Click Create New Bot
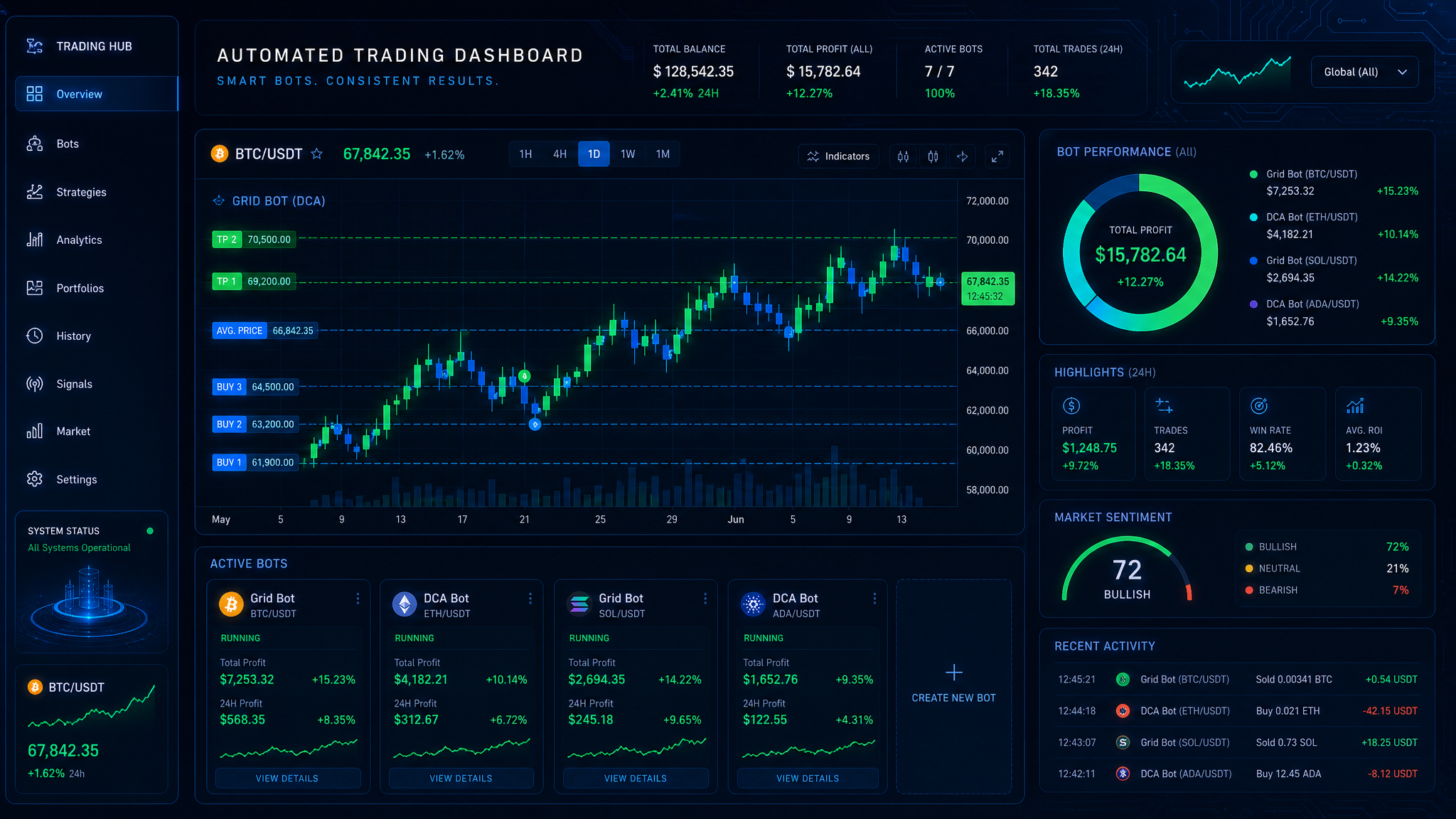Image resolution: width=1456 pixels, height=819 pixels. click(954, 686)
